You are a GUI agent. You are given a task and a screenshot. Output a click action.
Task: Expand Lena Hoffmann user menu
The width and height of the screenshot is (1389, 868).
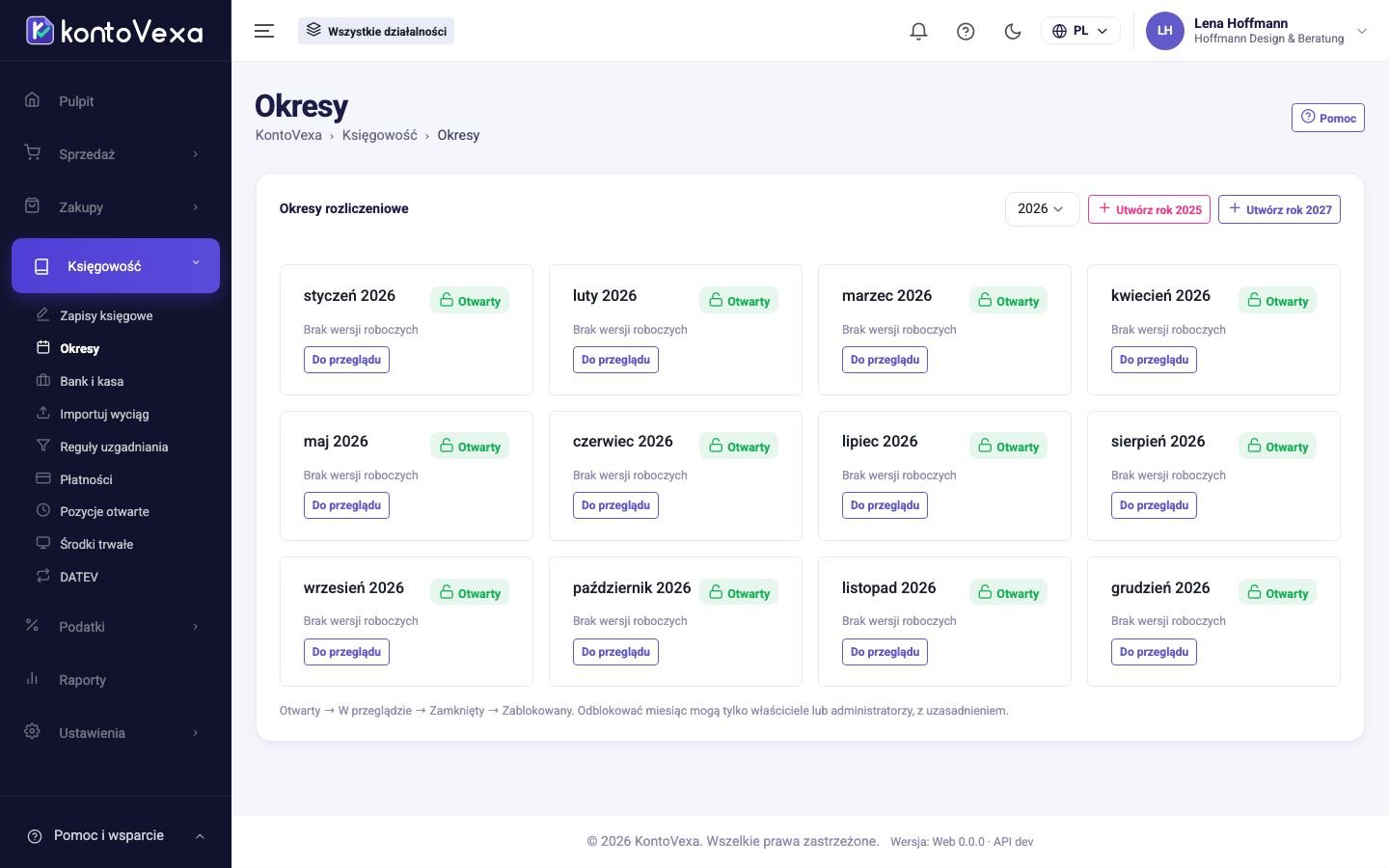tap(1257, 31)
